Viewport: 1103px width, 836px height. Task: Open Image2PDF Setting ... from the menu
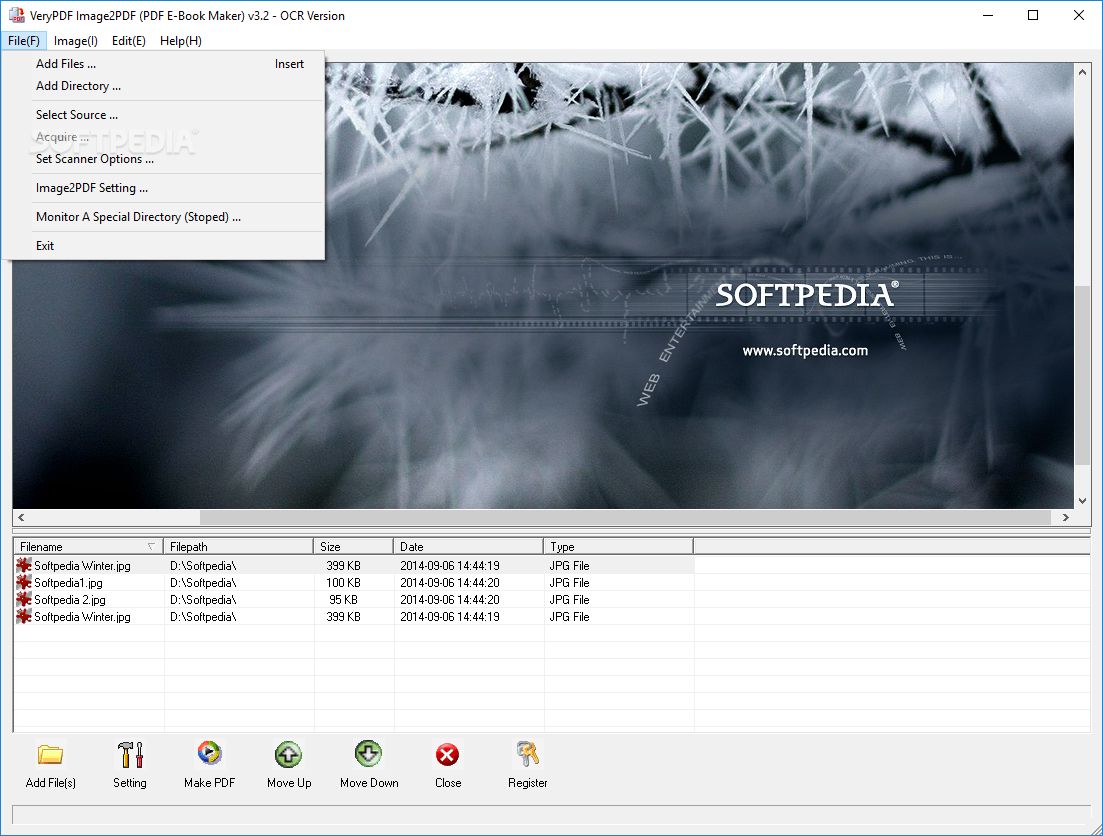163,188
